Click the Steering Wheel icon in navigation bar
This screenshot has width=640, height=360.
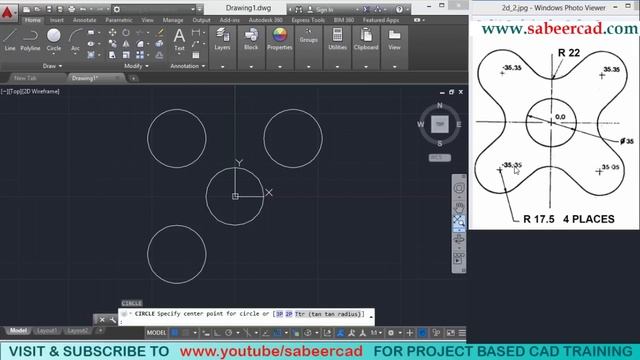tap(459, 188)
